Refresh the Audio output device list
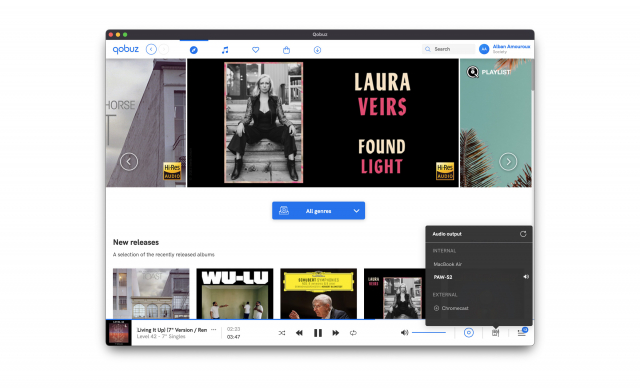This screenshot has width=640, height=388. coord(523,234)
